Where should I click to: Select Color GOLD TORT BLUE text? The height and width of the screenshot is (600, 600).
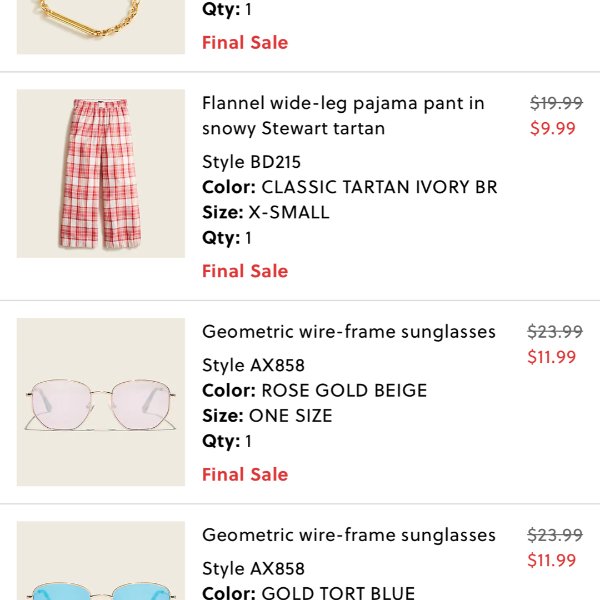click(308, 592)
